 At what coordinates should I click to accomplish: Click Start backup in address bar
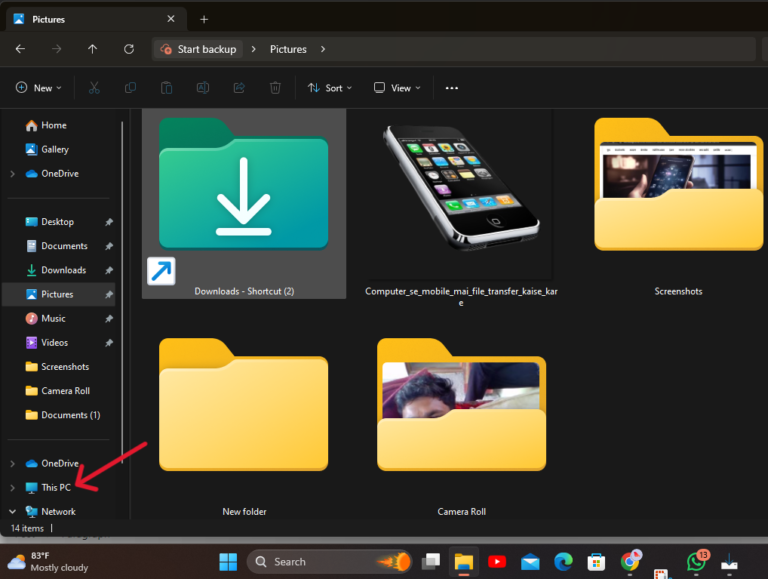coord(198,49)
